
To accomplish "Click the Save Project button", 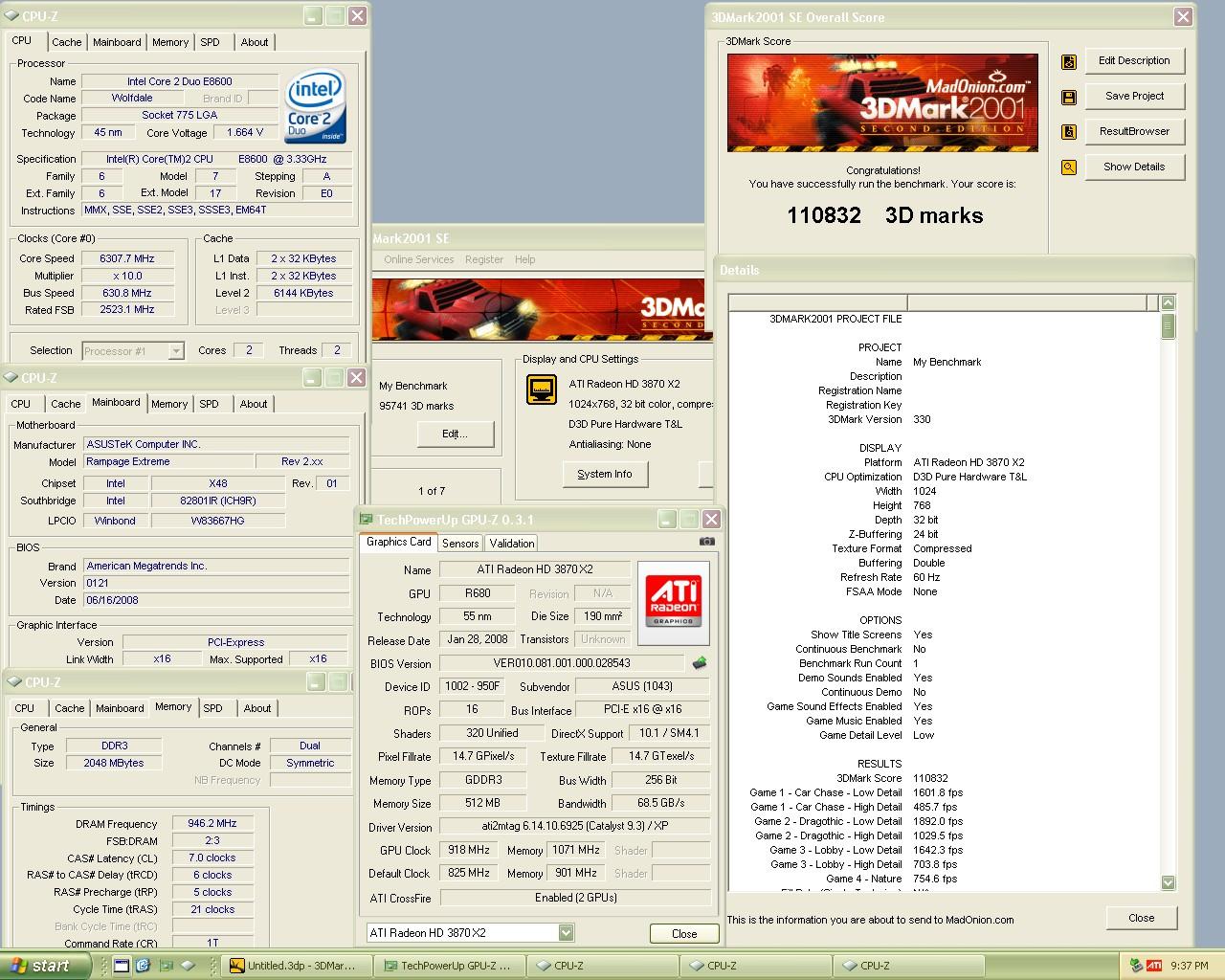I will 1134,97.
